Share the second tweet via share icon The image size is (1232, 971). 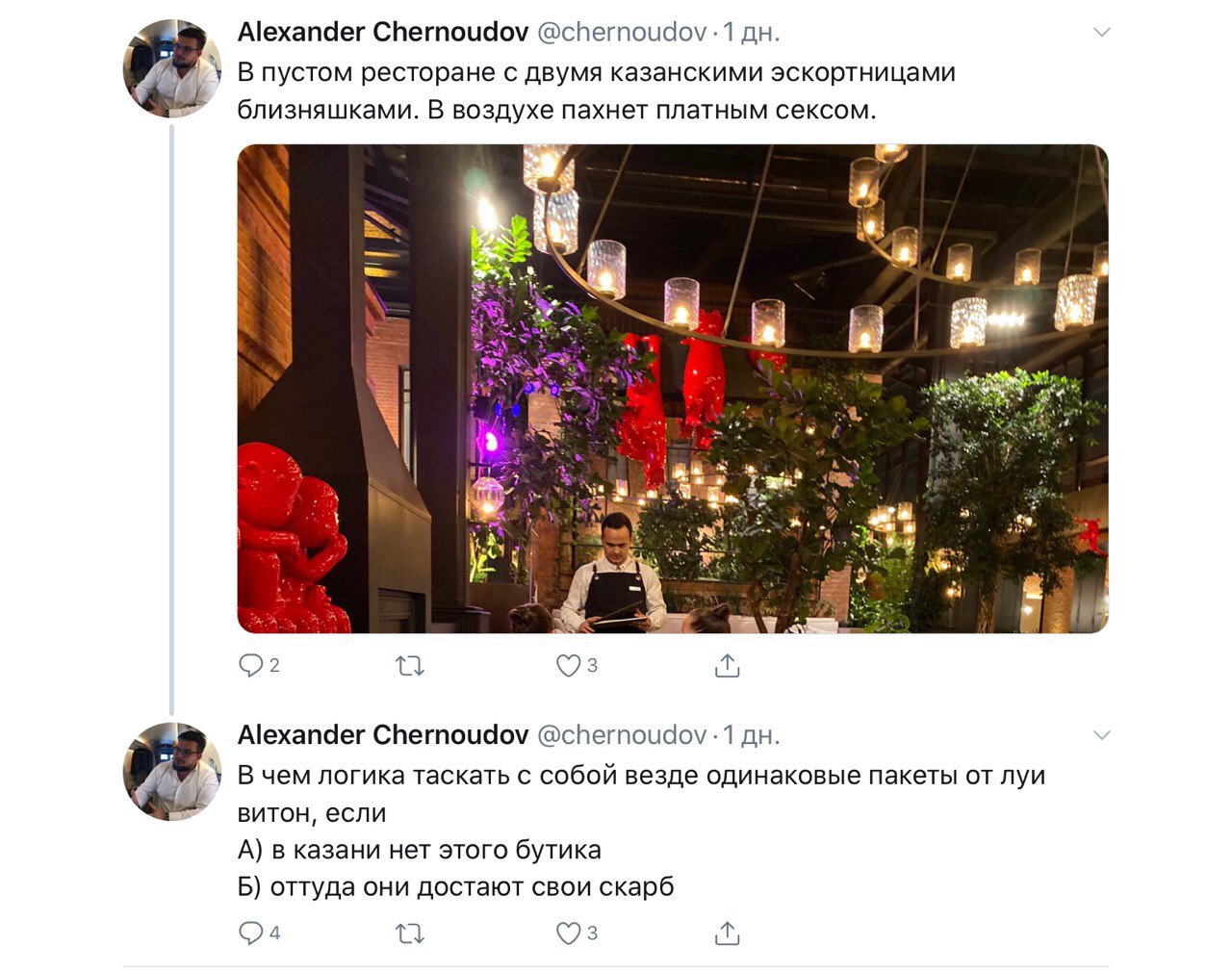pos(727,933)
